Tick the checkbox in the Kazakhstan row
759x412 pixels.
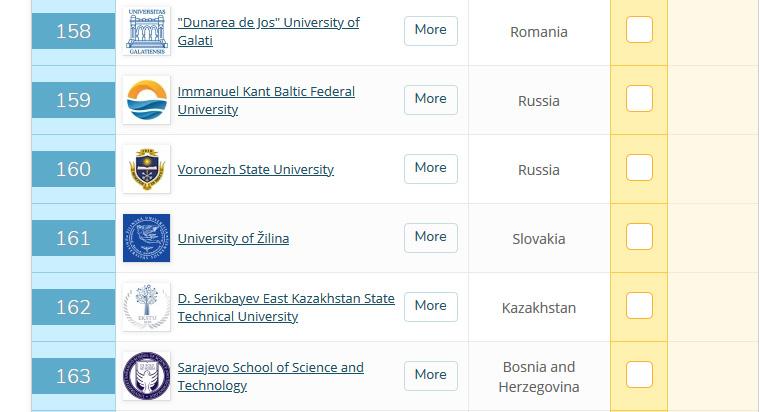[639, 306]
